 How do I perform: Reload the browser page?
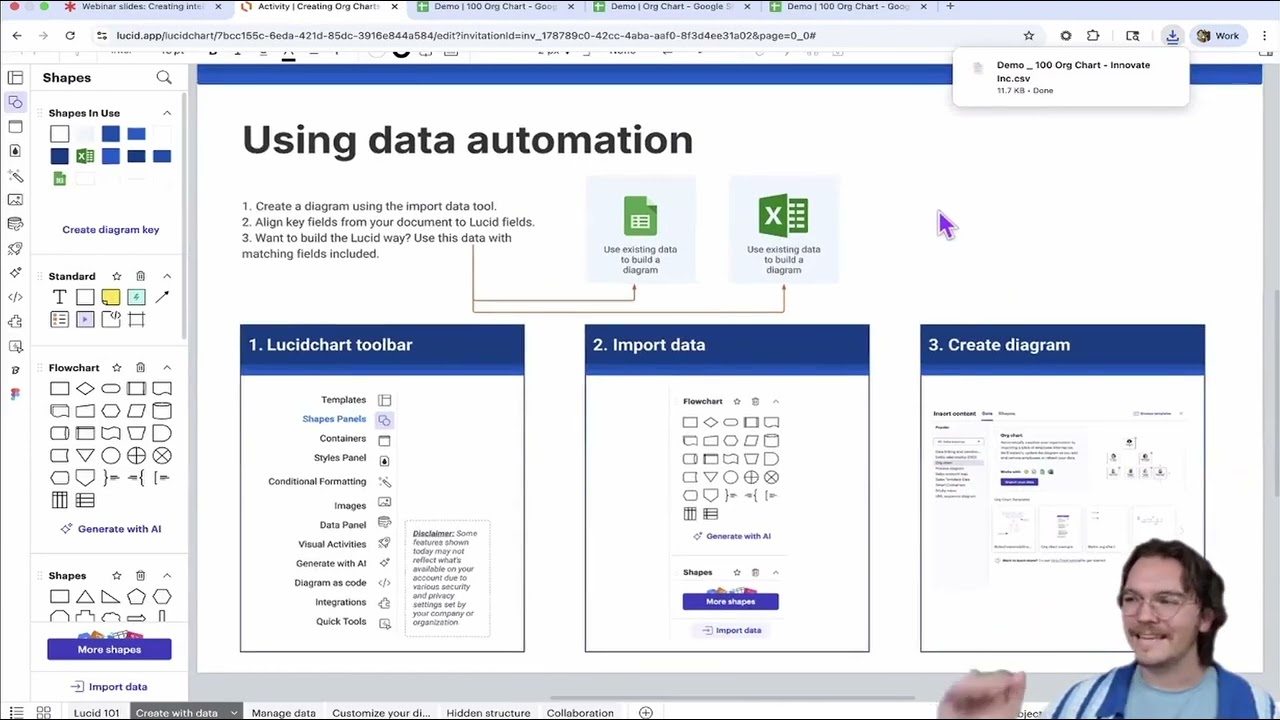(x=70, y=36)
